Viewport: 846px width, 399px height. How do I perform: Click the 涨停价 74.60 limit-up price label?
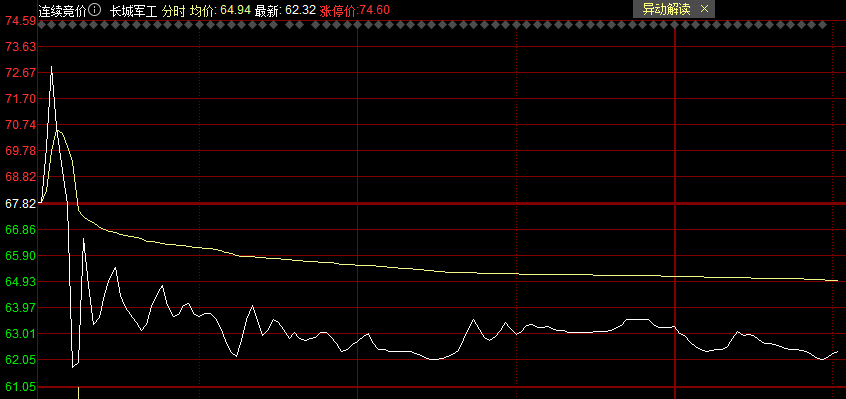tap(354, 10)
